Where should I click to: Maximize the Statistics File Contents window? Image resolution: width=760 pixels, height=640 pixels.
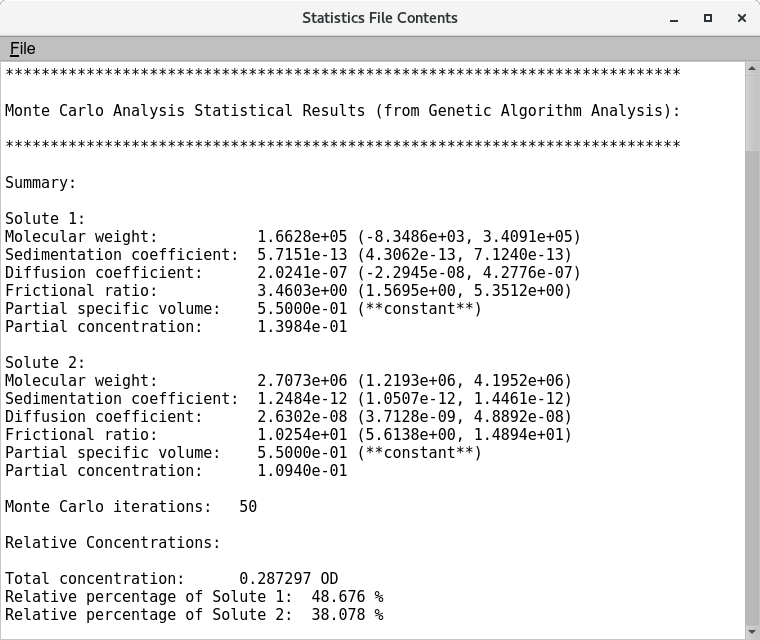pos(708,18)
